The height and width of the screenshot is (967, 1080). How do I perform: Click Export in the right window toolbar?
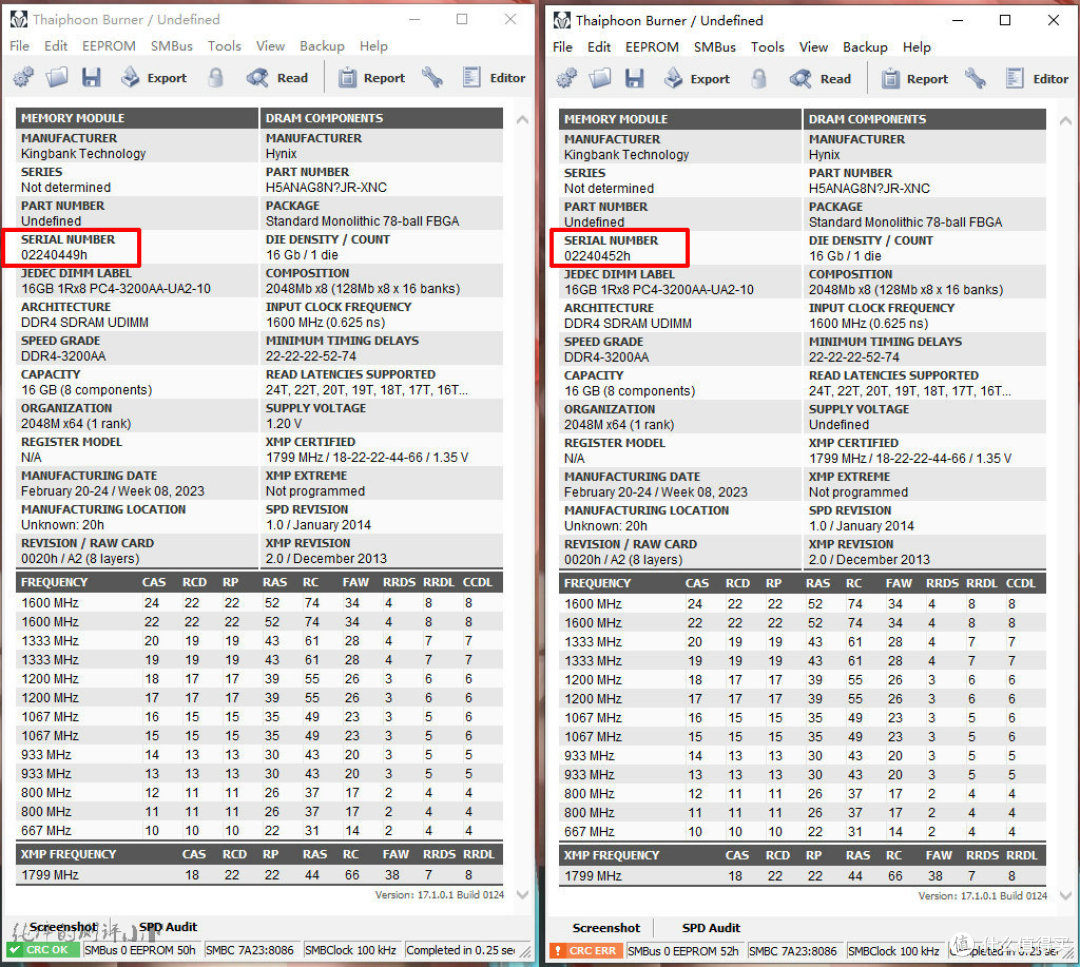(x=697, y=79)
